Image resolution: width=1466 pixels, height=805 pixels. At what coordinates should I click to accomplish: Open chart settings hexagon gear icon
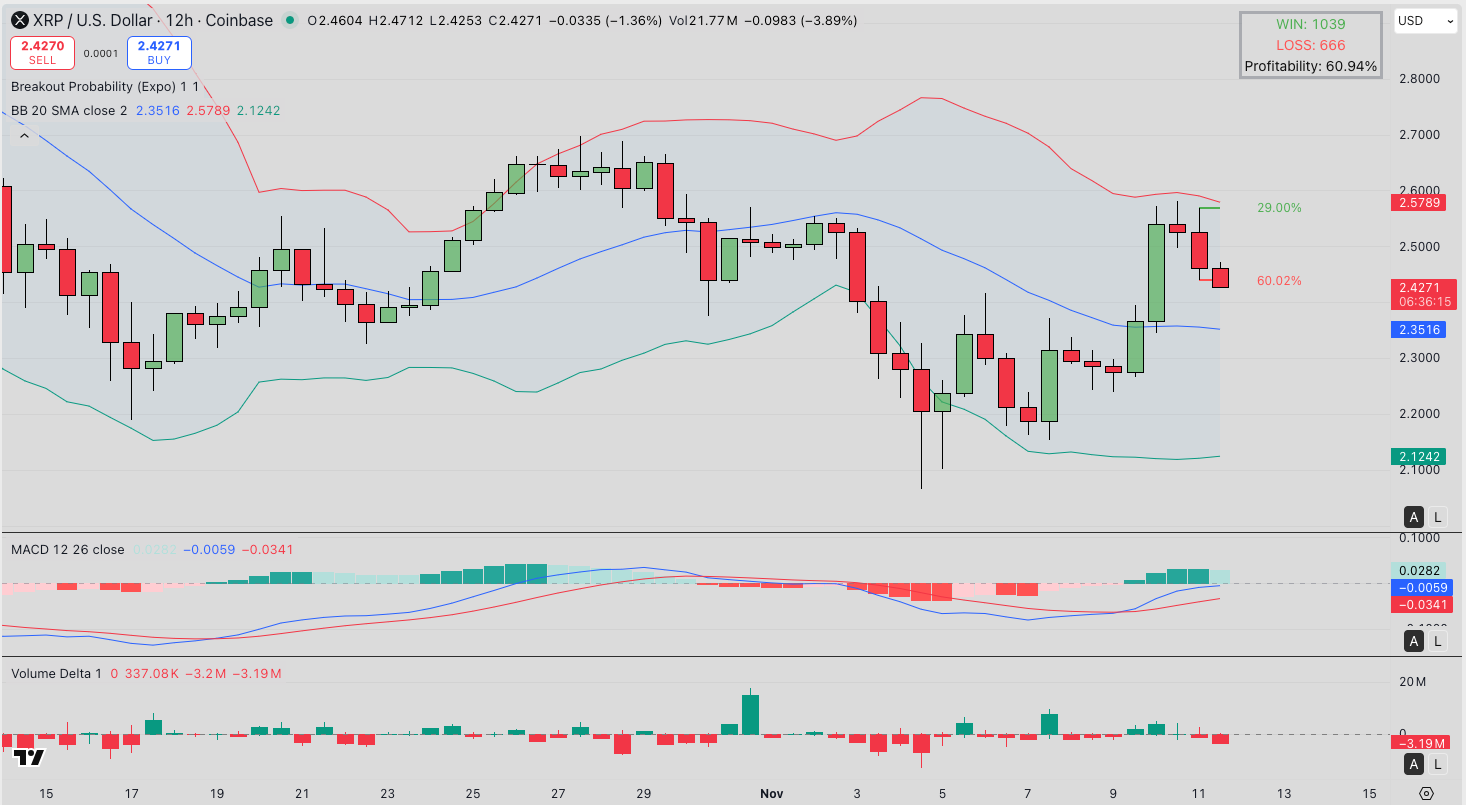(x=1427, y=793)
